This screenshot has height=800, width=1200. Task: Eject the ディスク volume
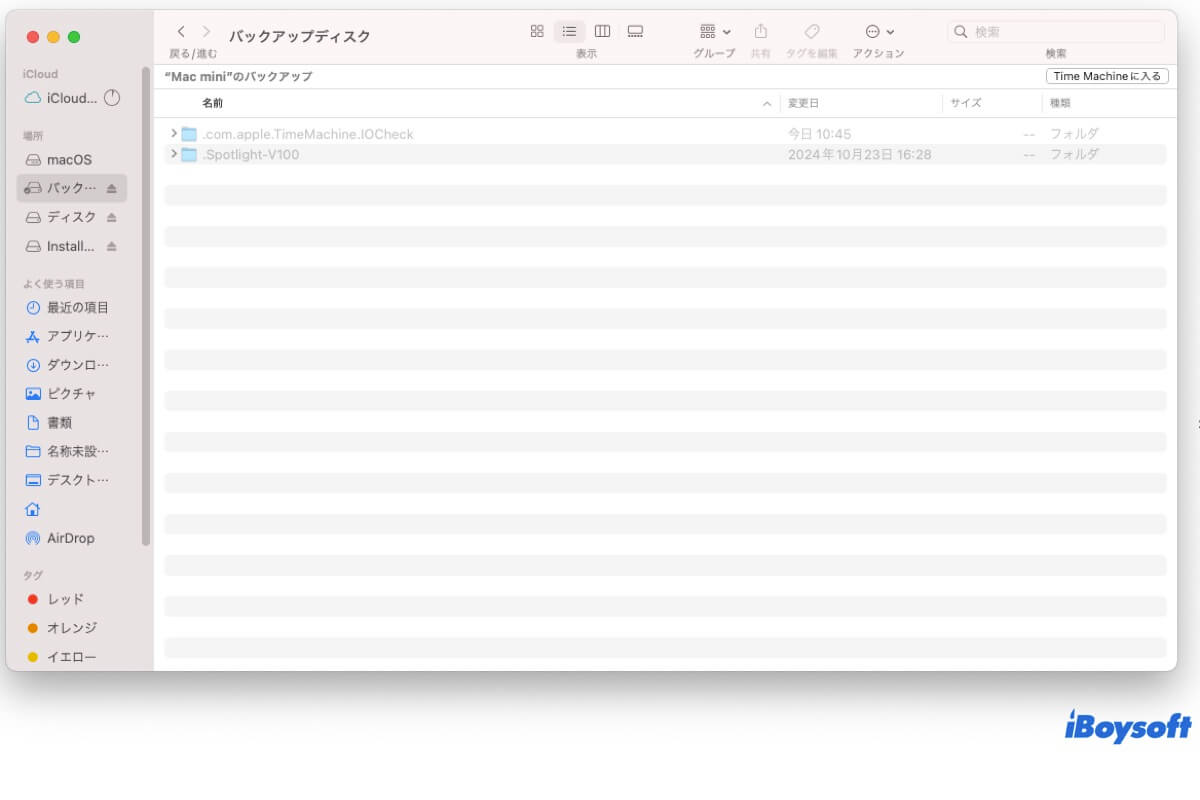[129, 217]
